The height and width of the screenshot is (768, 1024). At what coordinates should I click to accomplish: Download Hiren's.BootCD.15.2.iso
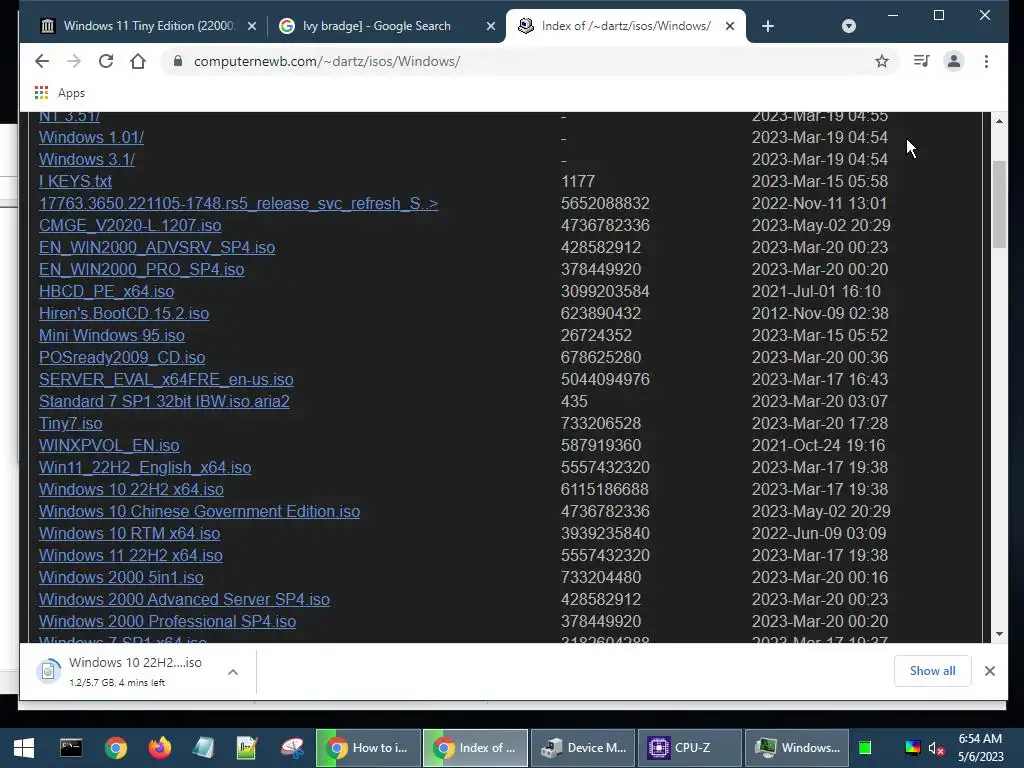124,313
